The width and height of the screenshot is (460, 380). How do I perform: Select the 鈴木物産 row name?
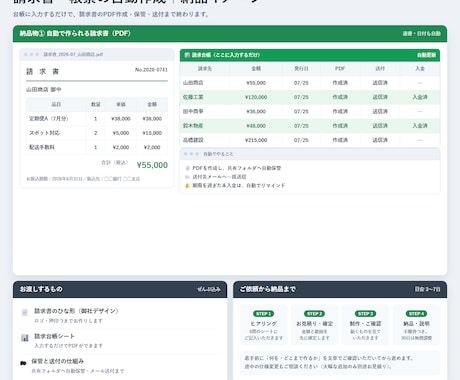pyautogui.click(x=193, y=126)
